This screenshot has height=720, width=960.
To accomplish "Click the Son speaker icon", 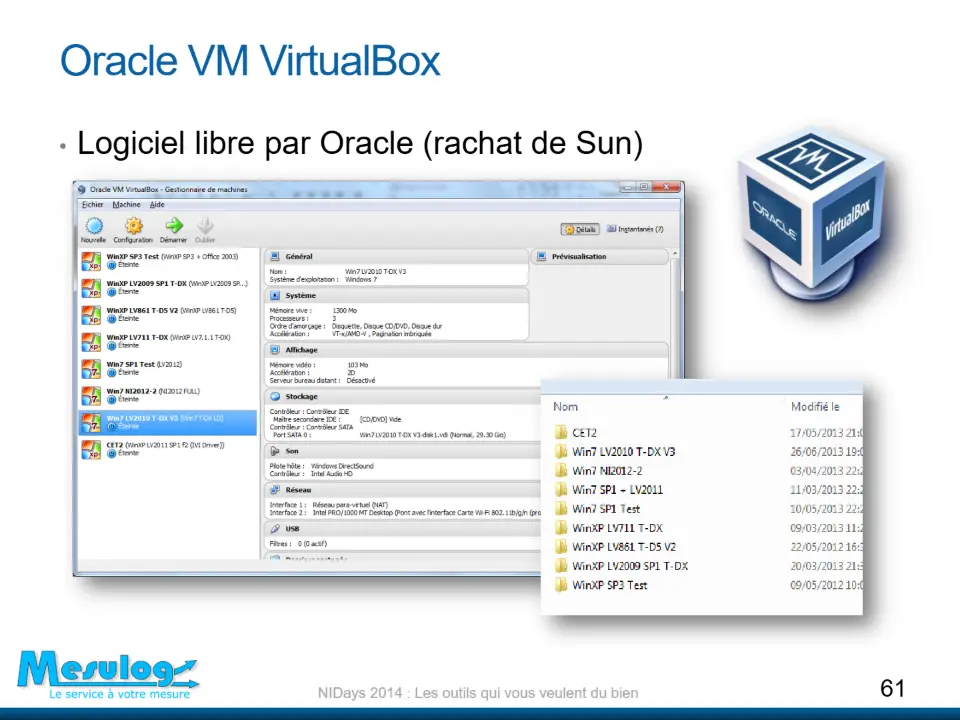I will tap(275, 451).
